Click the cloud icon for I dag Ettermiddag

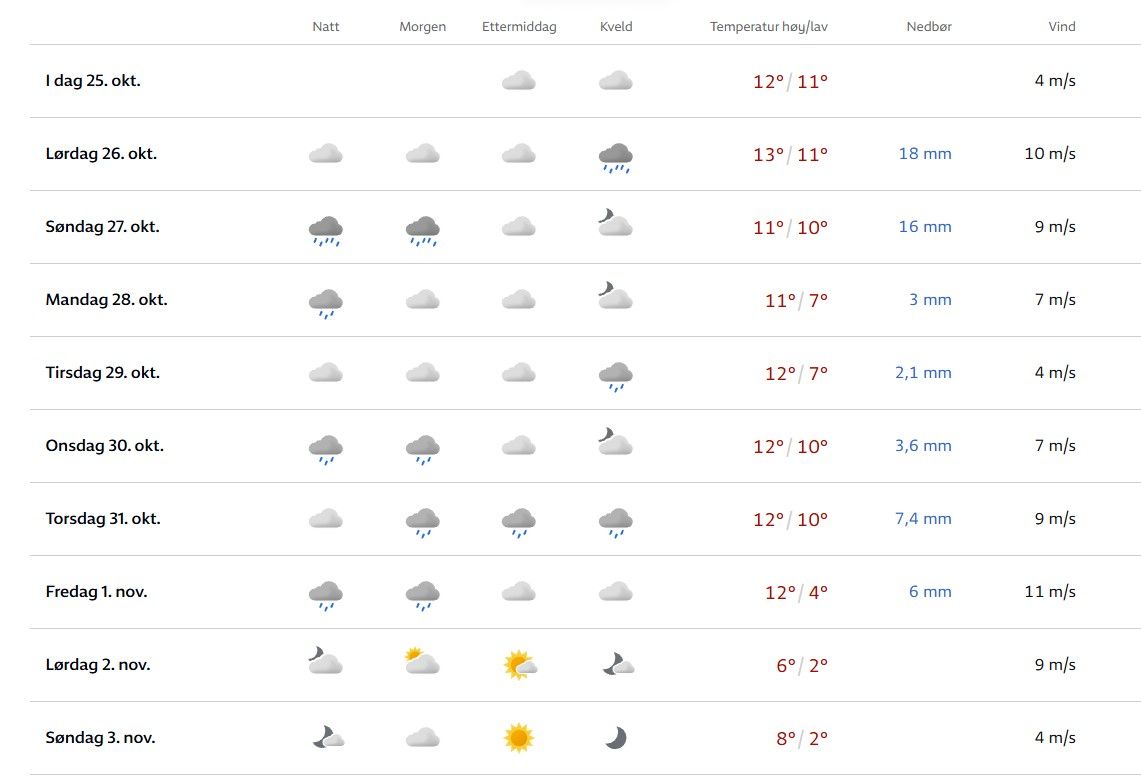click(x=518, y=81)
